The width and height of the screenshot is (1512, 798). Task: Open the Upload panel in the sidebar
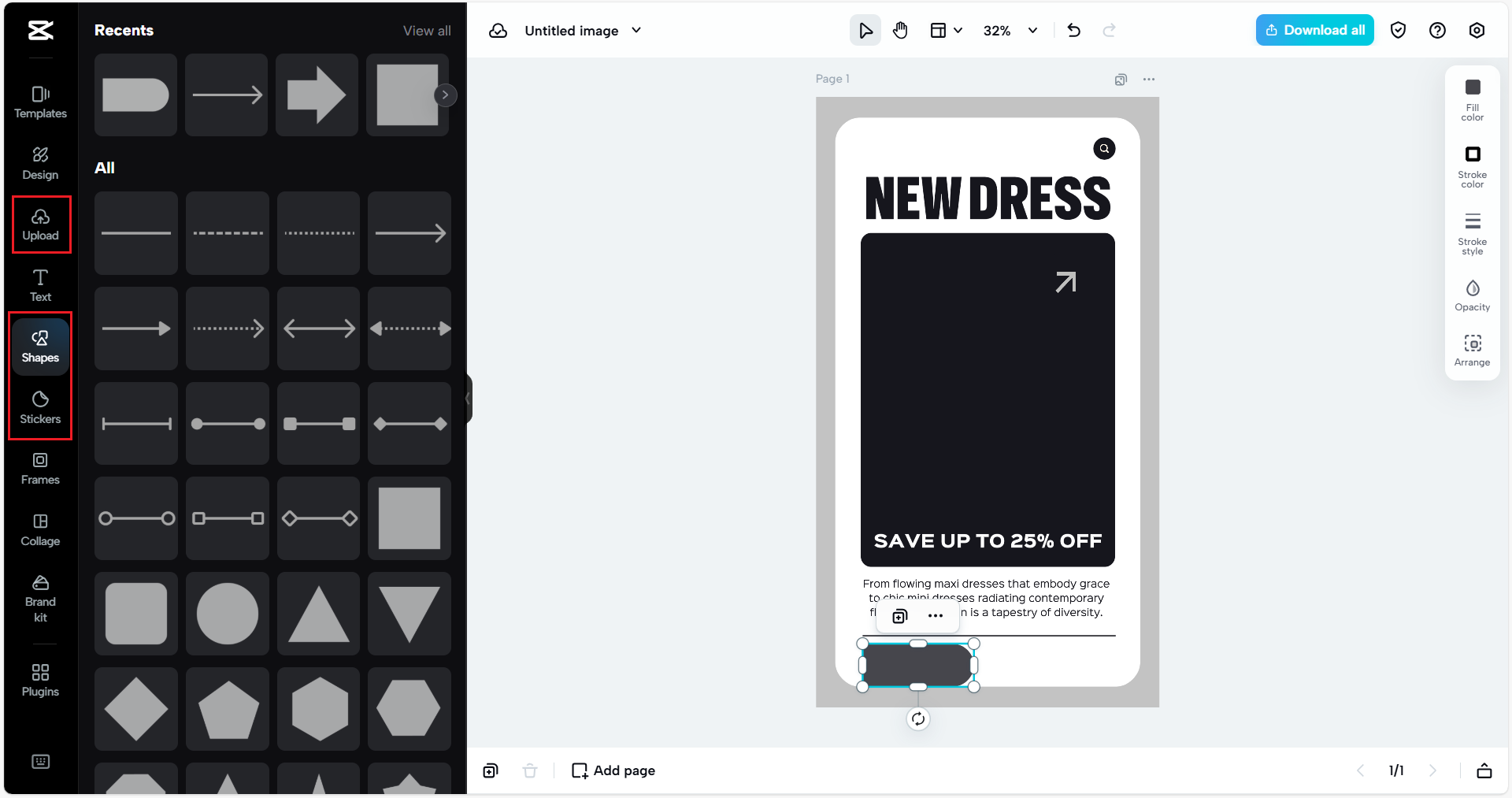[x=40, y=225]
